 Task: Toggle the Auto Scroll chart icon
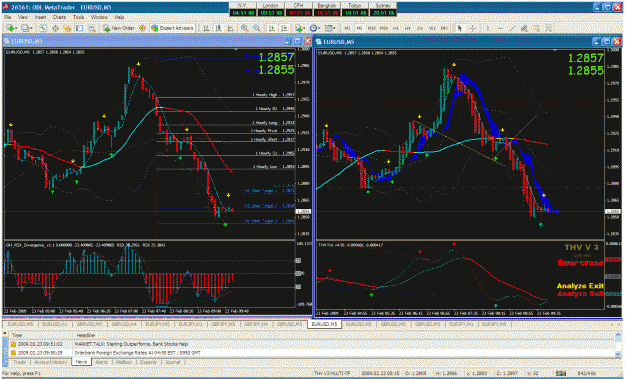click(x=271, y=28)
